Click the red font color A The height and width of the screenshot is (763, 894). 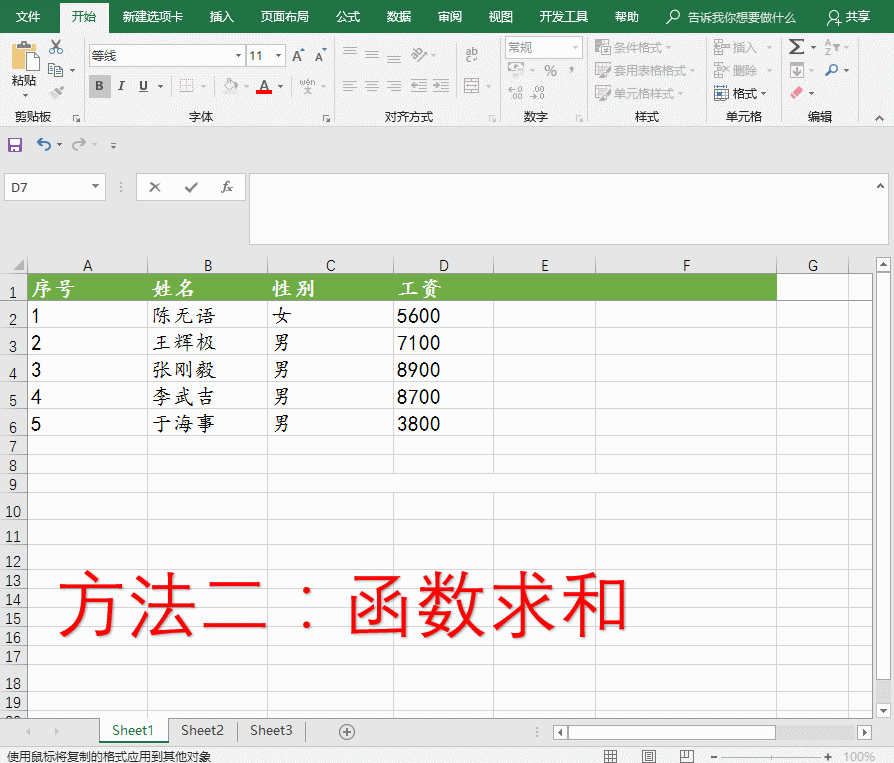click(x=263, y=86)
